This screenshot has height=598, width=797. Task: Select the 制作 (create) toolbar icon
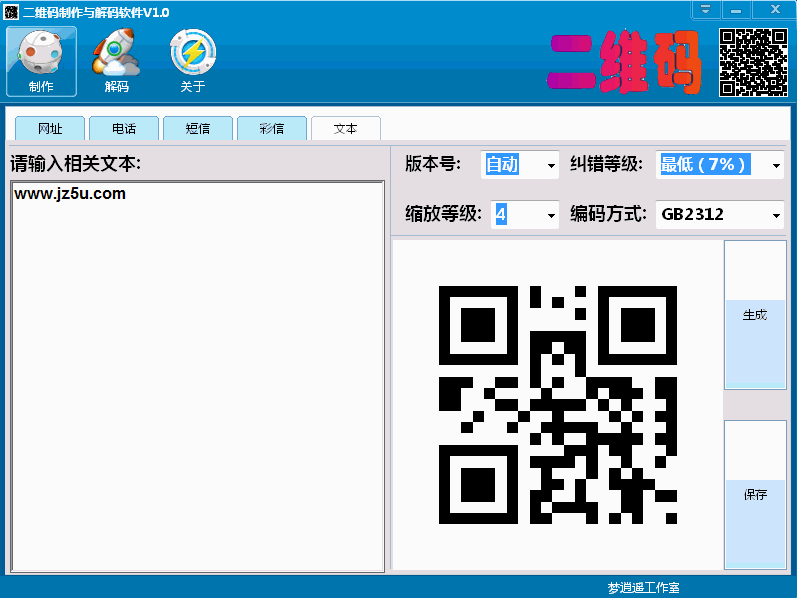pos(41,62)
